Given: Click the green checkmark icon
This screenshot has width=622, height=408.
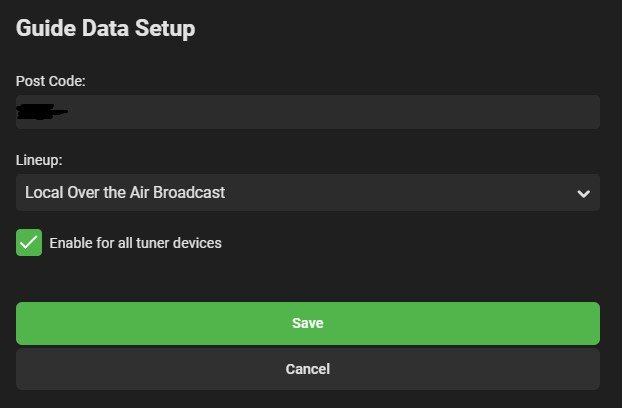Looking at the screenshot, I should click(29, 242).
